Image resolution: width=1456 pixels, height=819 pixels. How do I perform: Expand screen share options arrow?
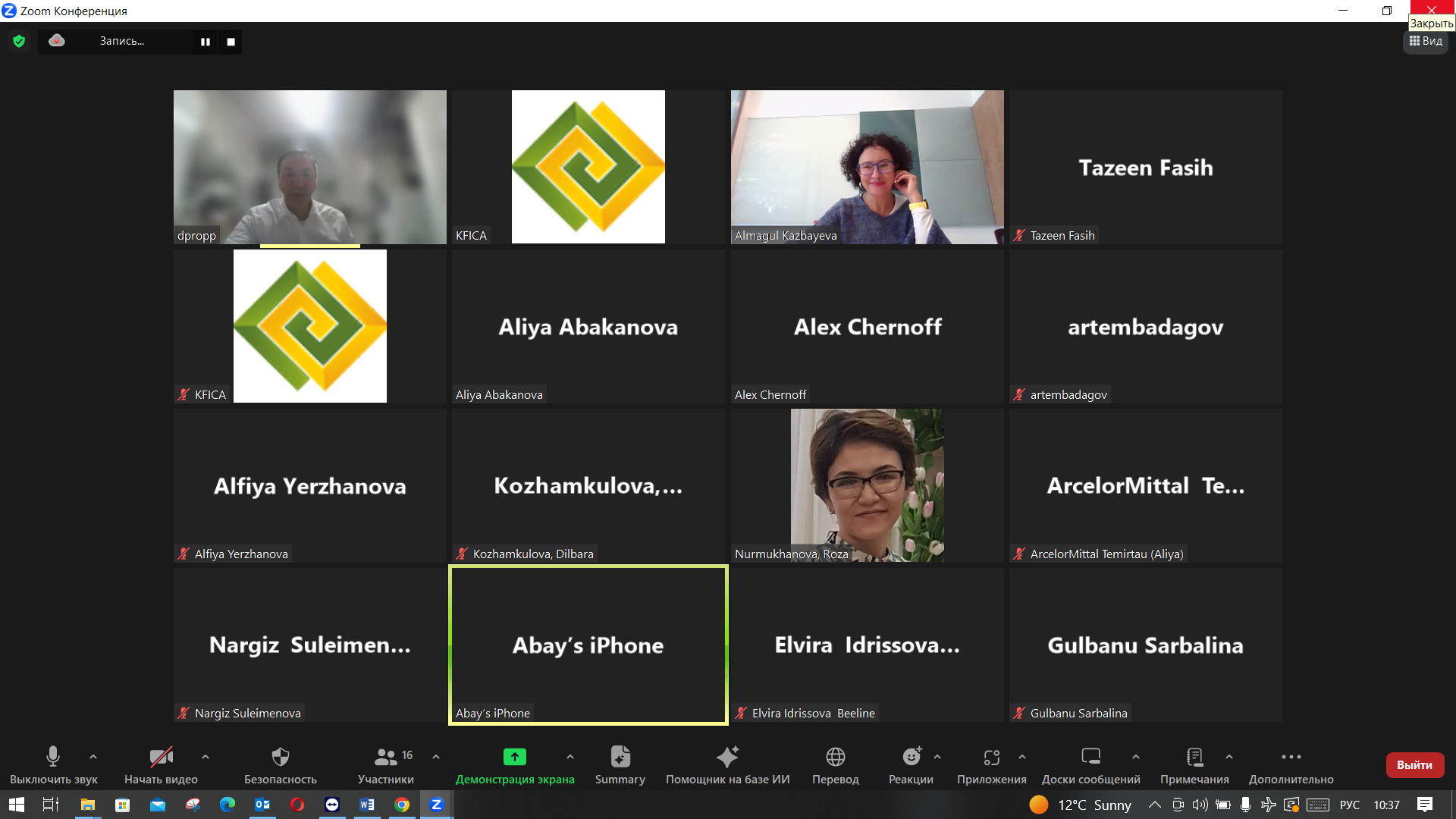click(x=570, y=756)
